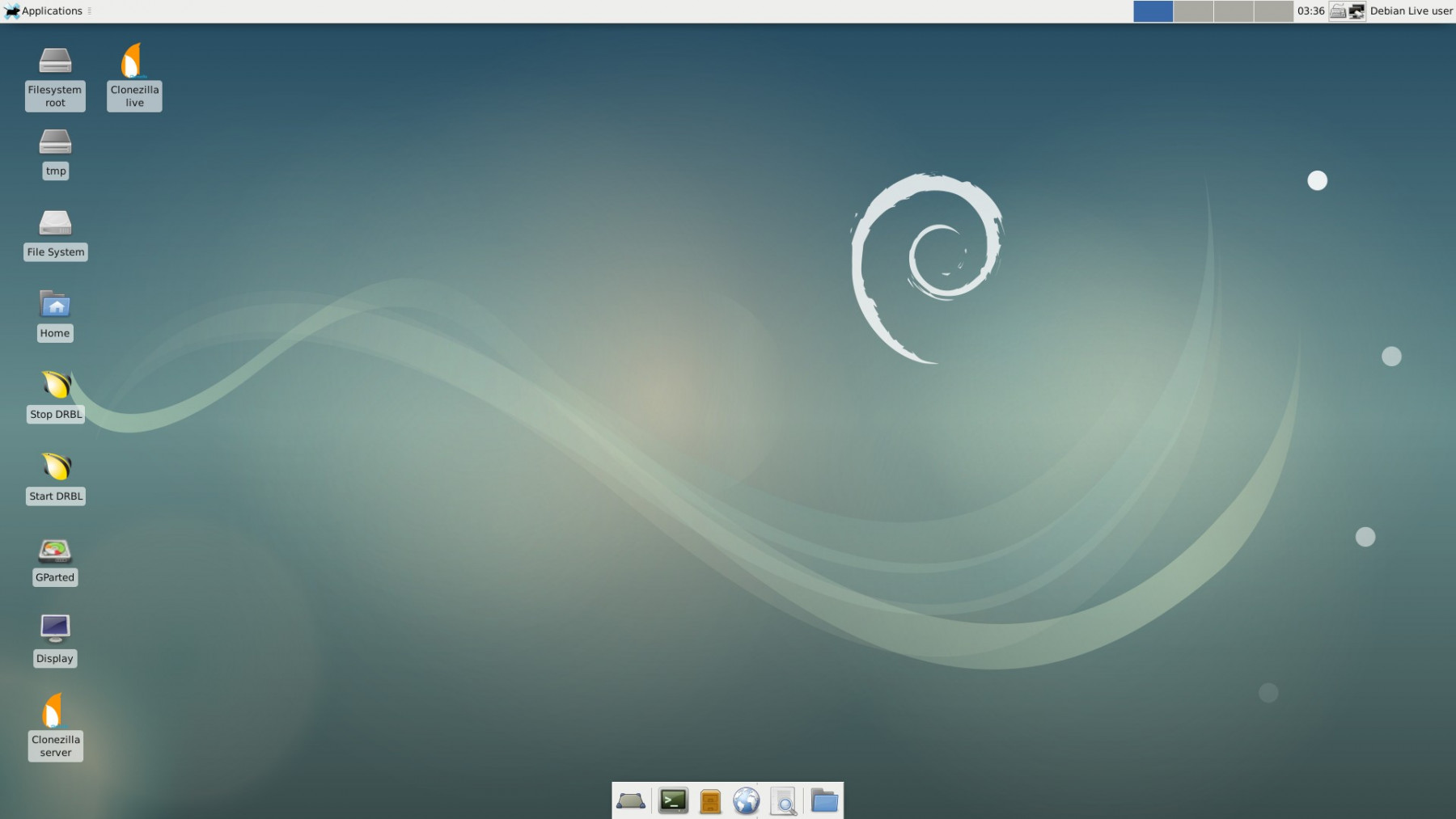Switch to the second workspace
Image resolution: width=1456 pixels, height=819 pixels.
point(1193,11)
